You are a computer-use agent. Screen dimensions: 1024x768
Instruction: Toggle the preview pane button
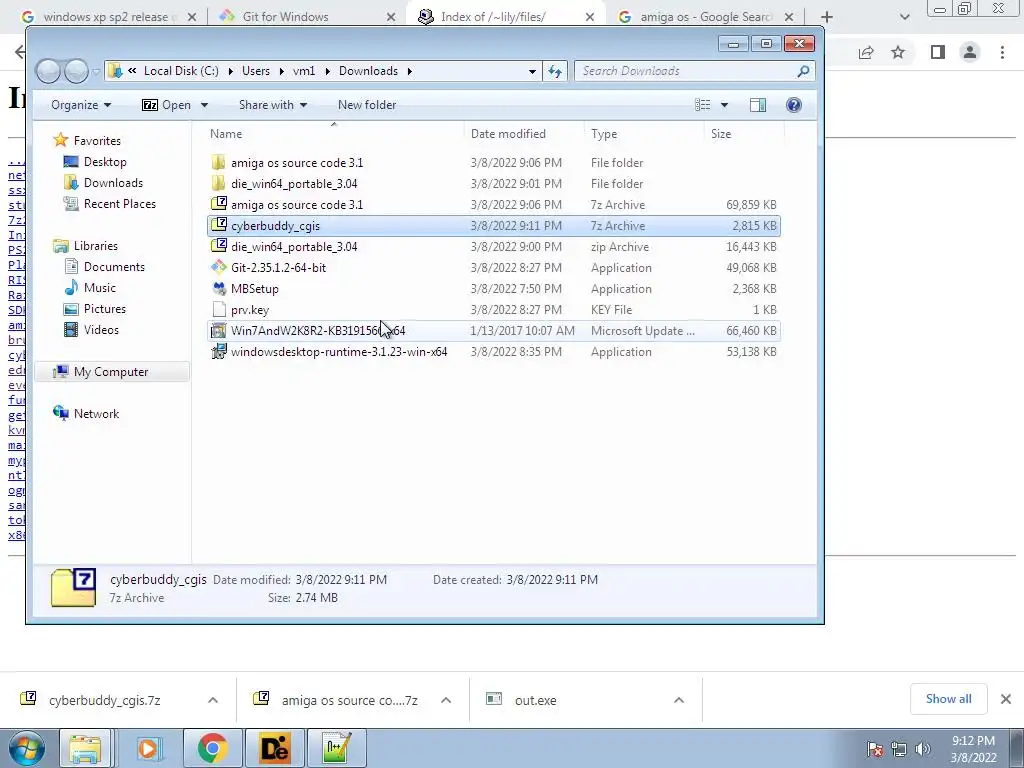coord(758,105)
